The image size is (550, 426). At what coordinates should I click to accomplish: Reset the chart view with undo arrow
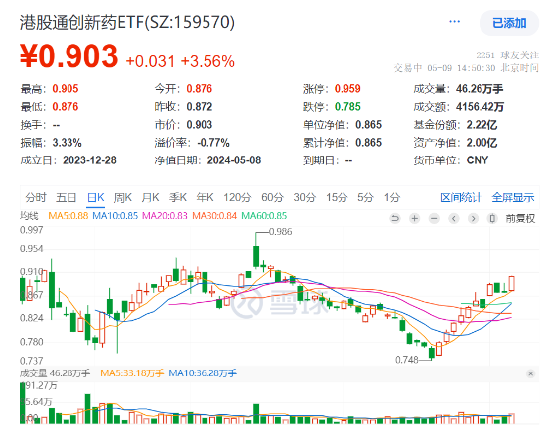(x=395, y=219)
